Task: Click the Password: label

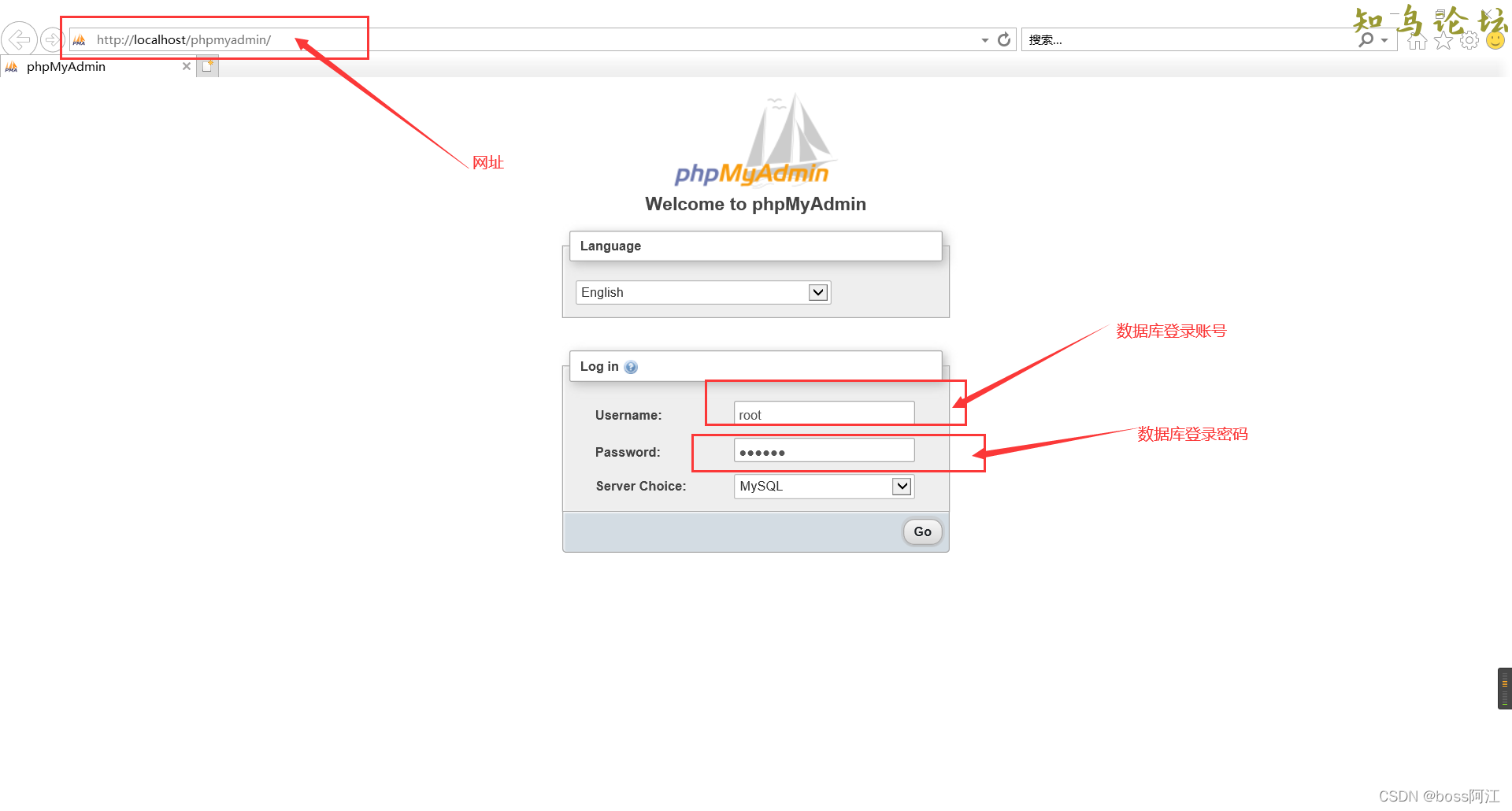Action: (x=628, y=452)
